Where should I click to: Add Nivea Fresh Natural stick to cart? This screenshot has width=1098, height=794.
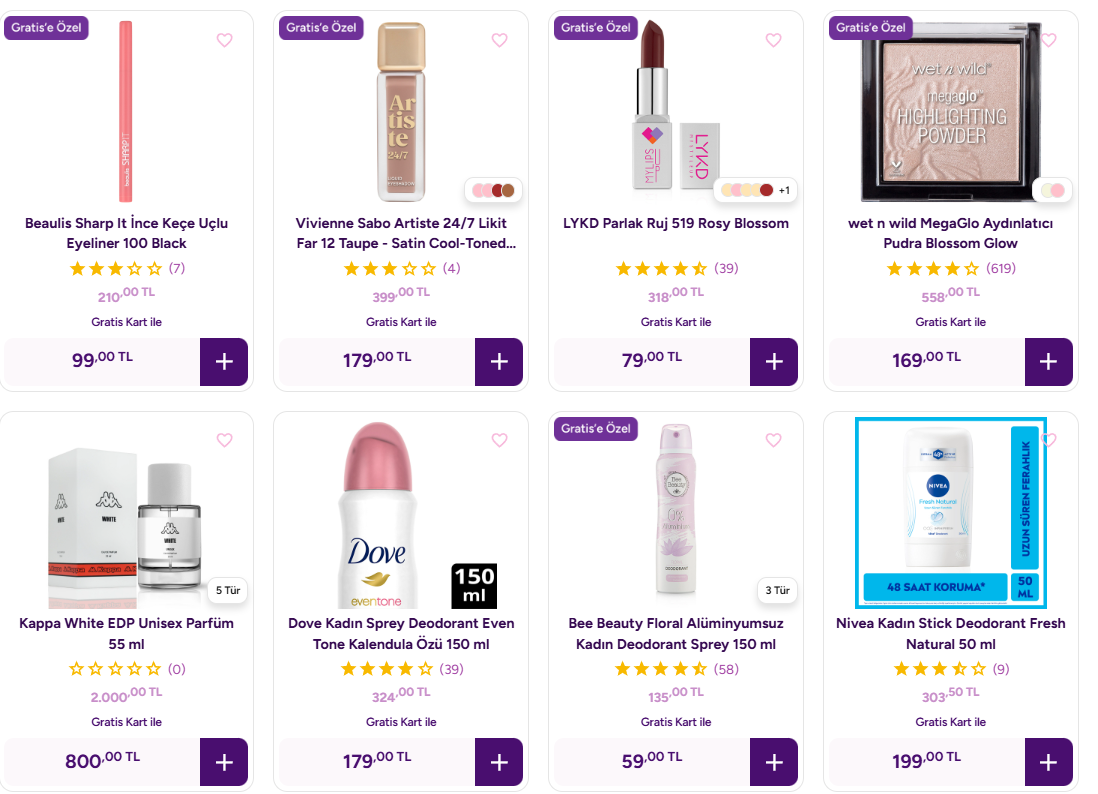point(1048,762)
